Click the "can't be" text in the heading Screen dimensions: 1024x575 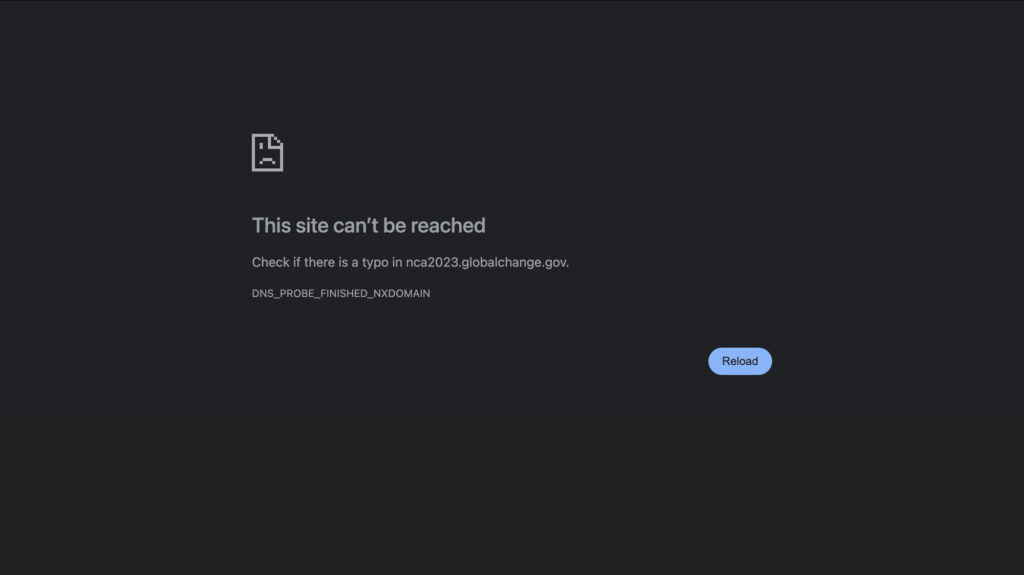tap(370, 225)
